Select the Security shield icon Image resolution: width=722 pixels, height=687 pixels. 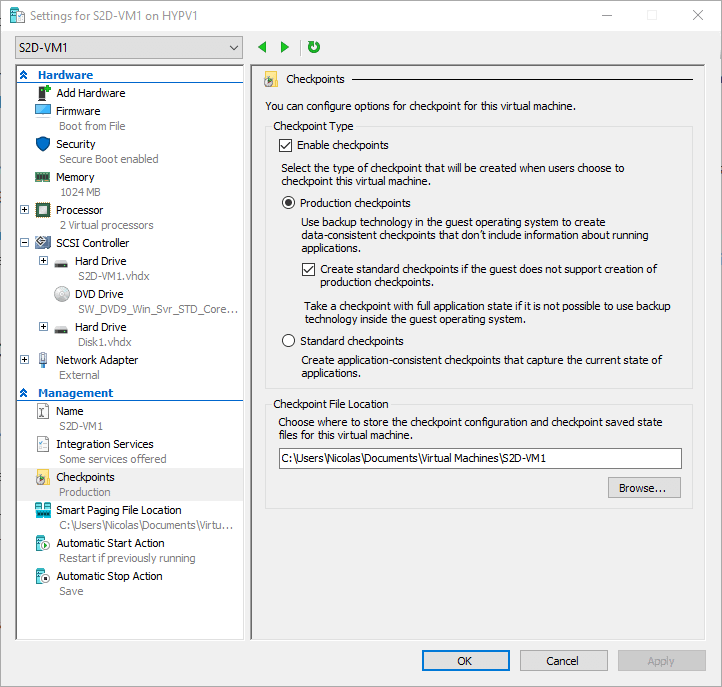[43, 144]
